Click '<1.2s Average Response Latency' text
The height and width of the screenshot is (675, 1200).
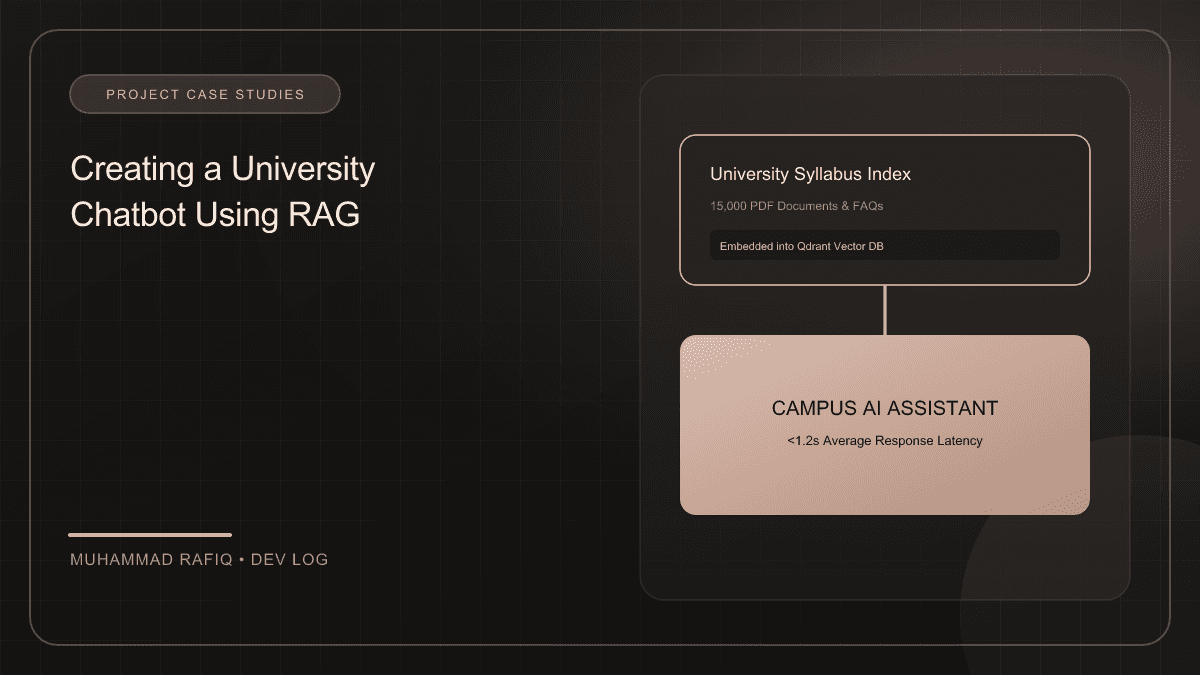(x=884, y=440)
